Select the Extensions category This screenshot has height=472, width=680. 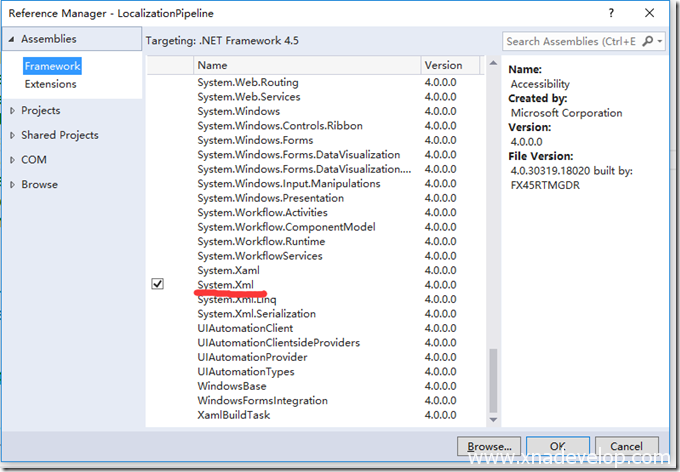pos(50,84)
